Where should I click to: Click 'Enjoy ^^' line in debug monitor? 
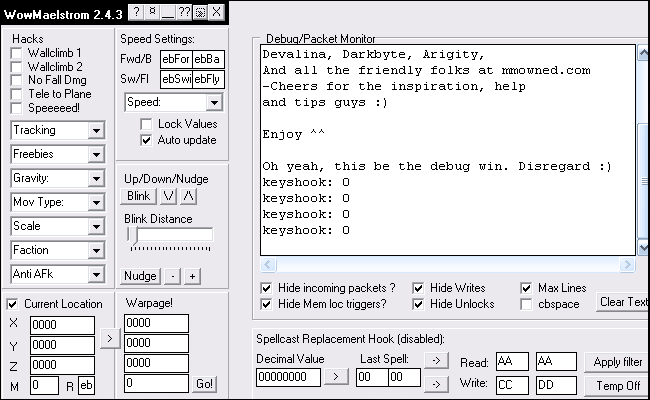click(293, 134)
